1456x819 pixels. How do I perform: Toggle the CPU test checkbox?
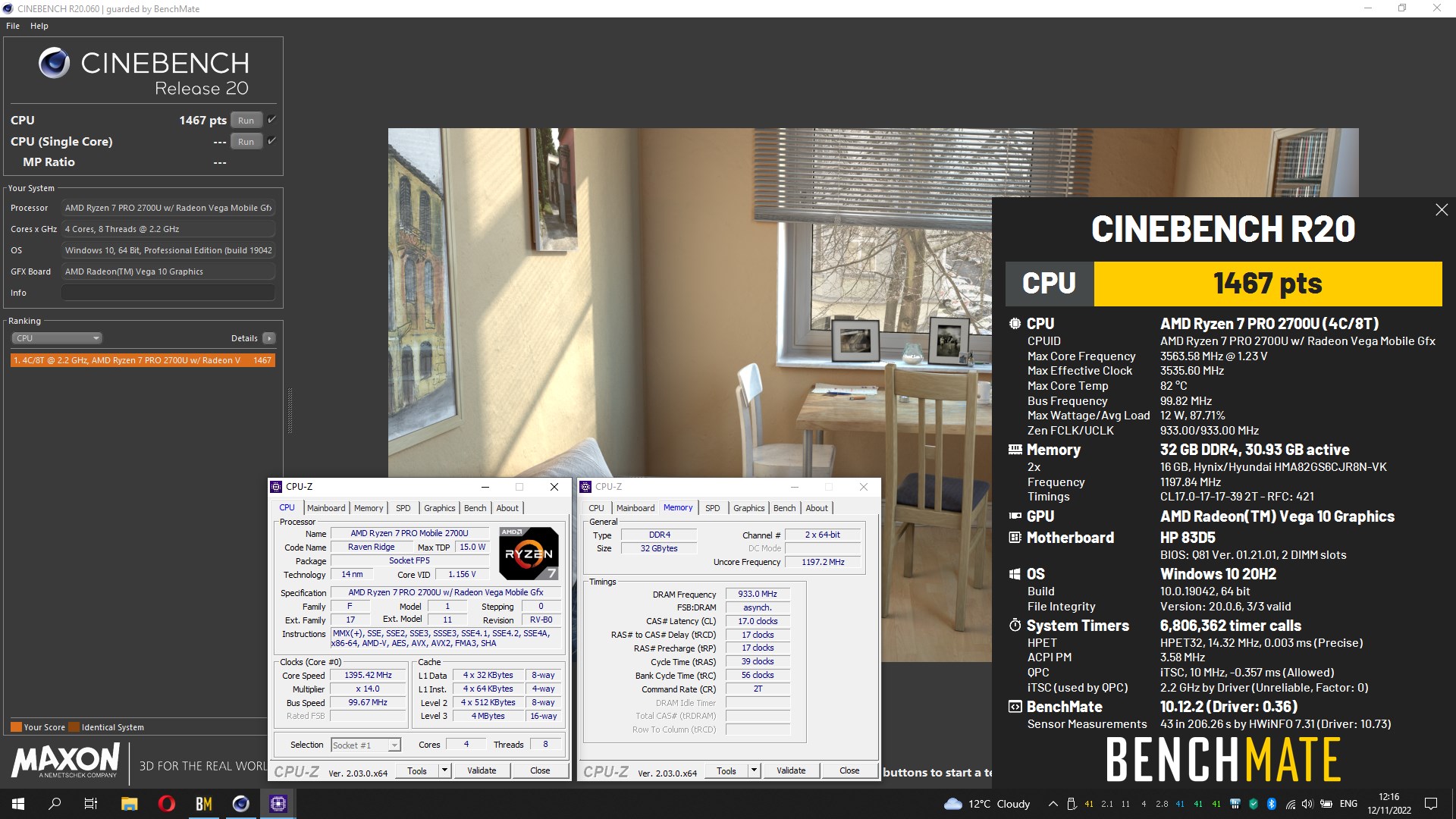[x=271, y=120]
